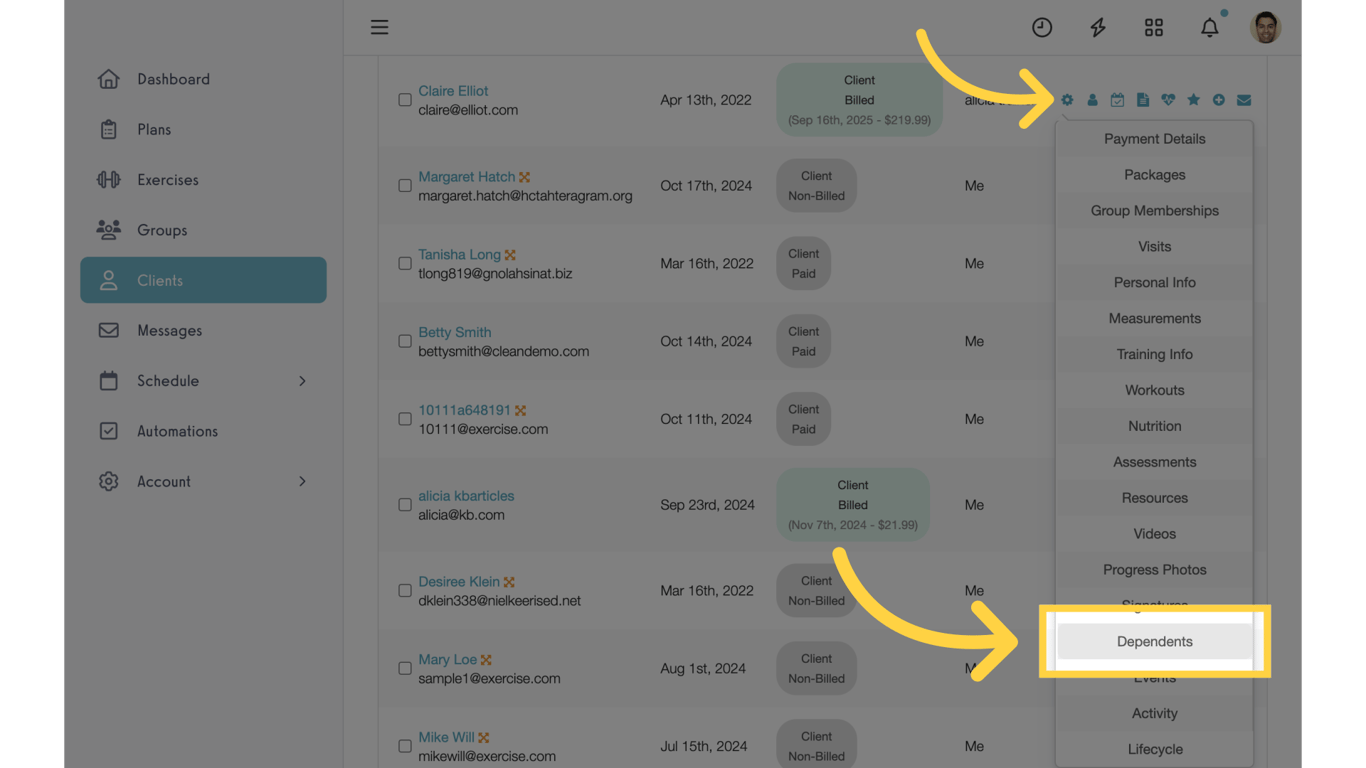This screenshot has height=768, width=1366.
Task: Go to Clients in the sidebar
Action: 203,280
